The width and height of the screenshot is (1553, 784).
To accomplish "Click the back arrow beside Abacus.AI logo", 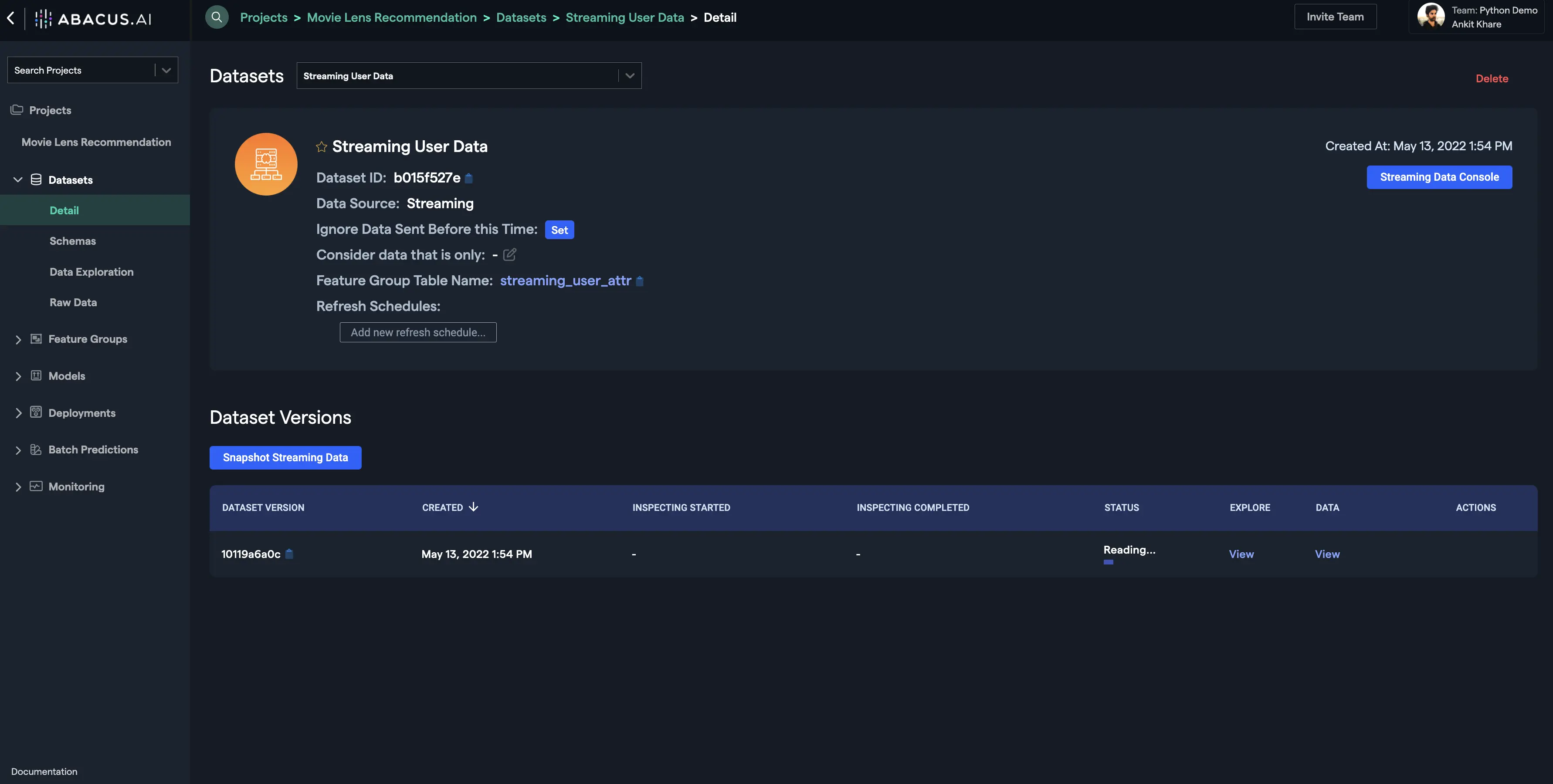I will [11, 17].
